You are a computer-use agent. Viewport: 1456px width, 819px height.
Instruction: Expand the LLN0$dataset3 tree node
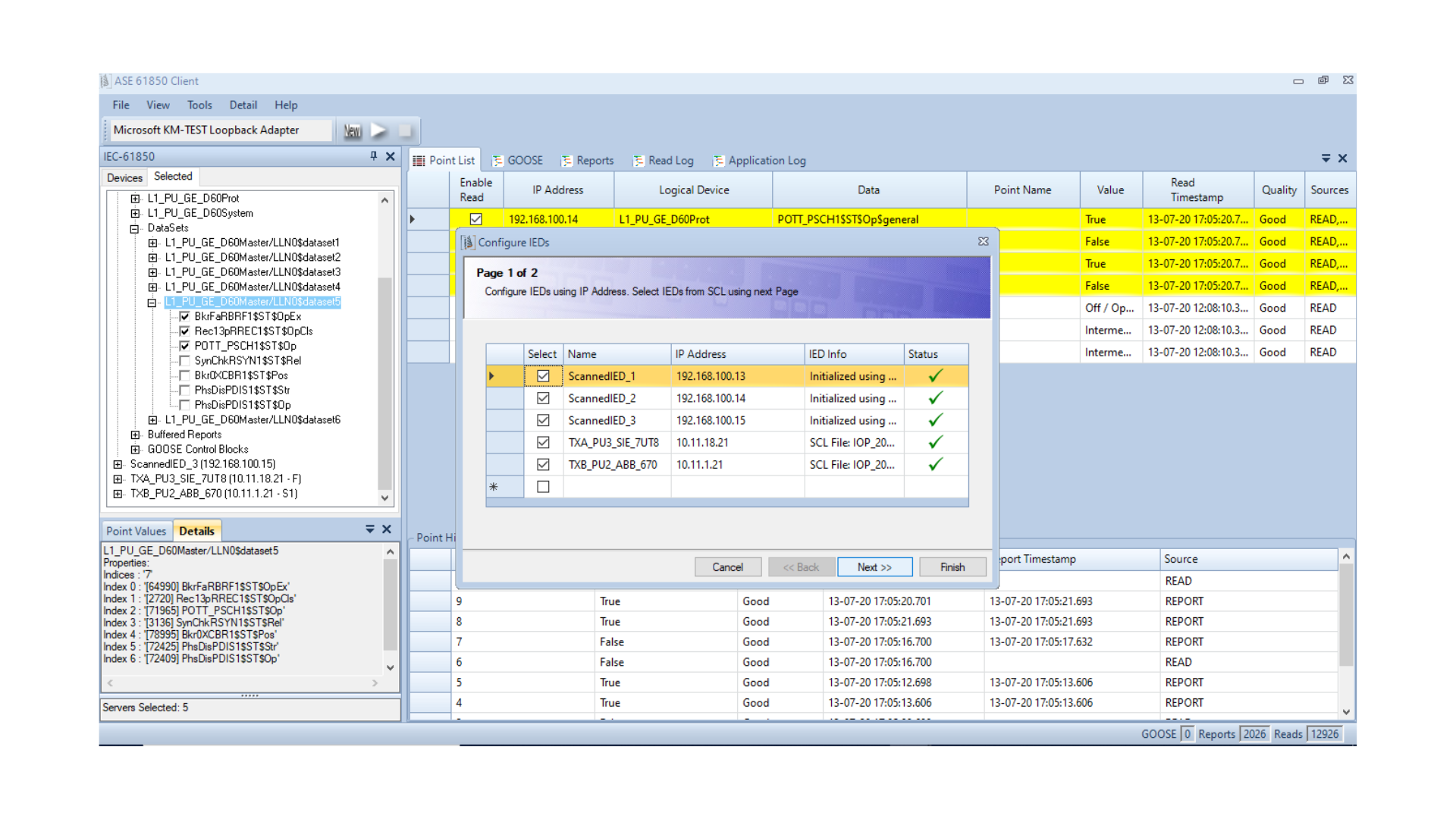tap(152, 272)
